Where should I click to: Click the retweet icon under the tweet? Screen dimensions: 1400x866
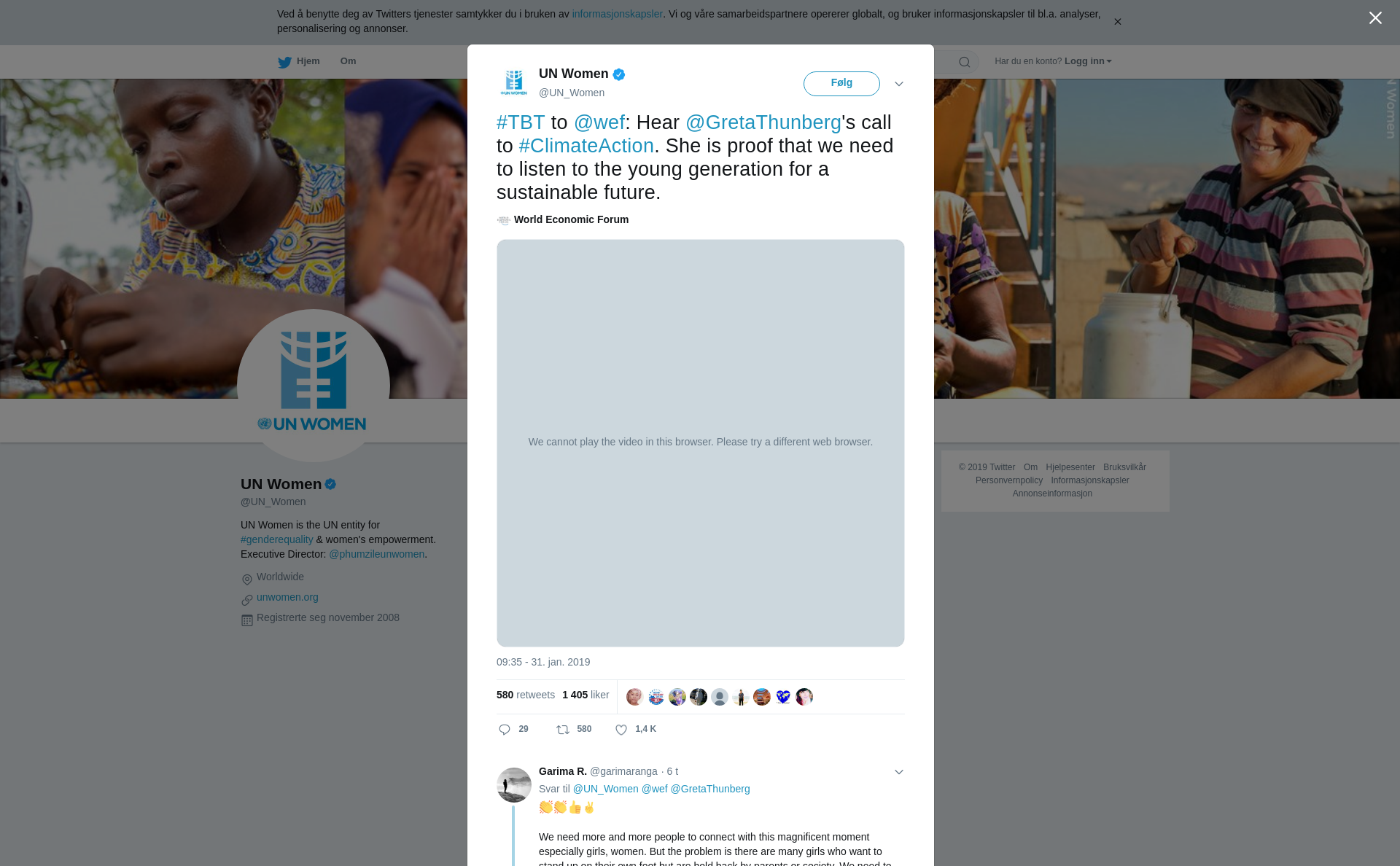(x=563, y=730)
